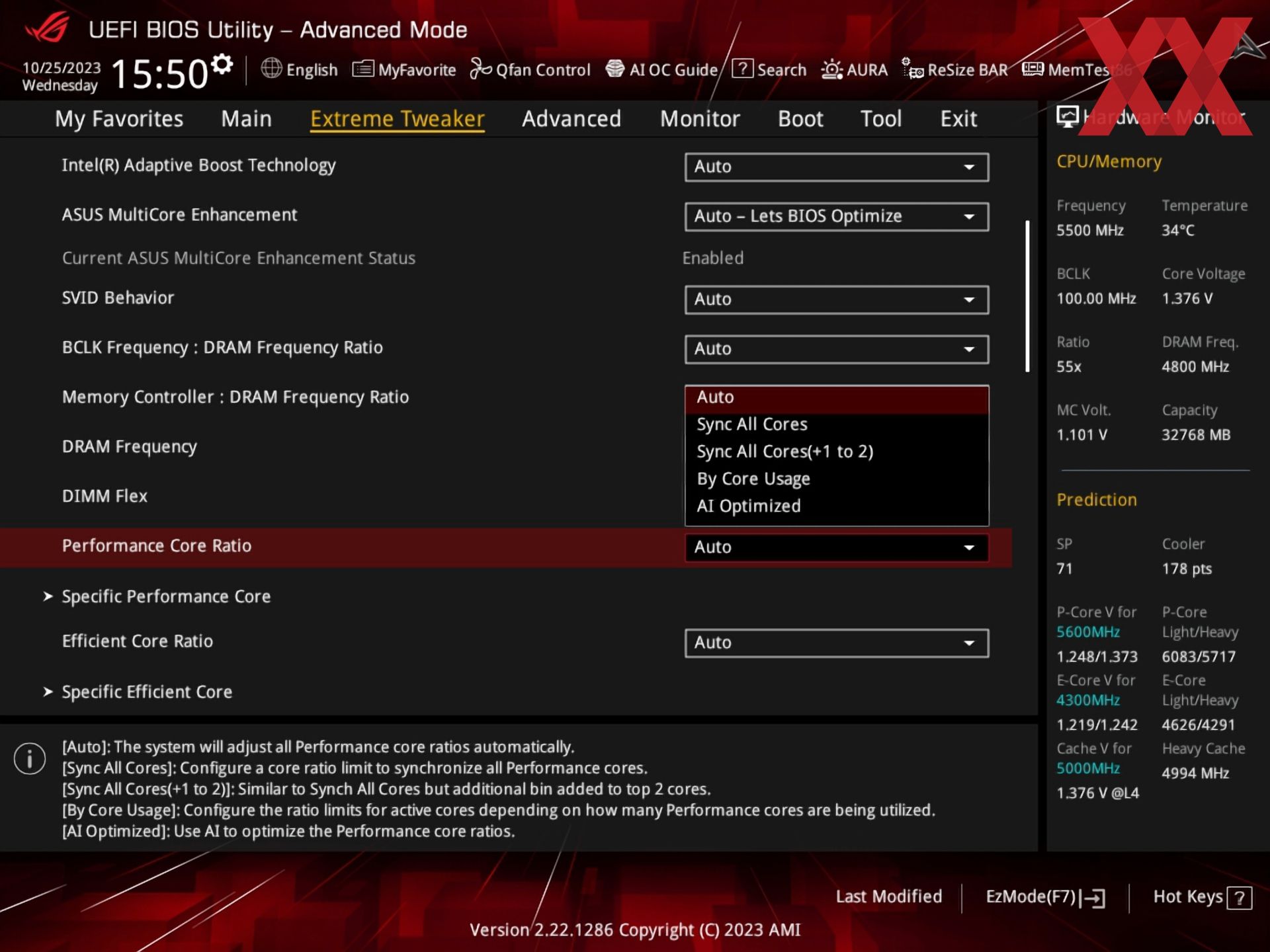
Task: Open AURA lighting icon
Action: coord(831,69)
